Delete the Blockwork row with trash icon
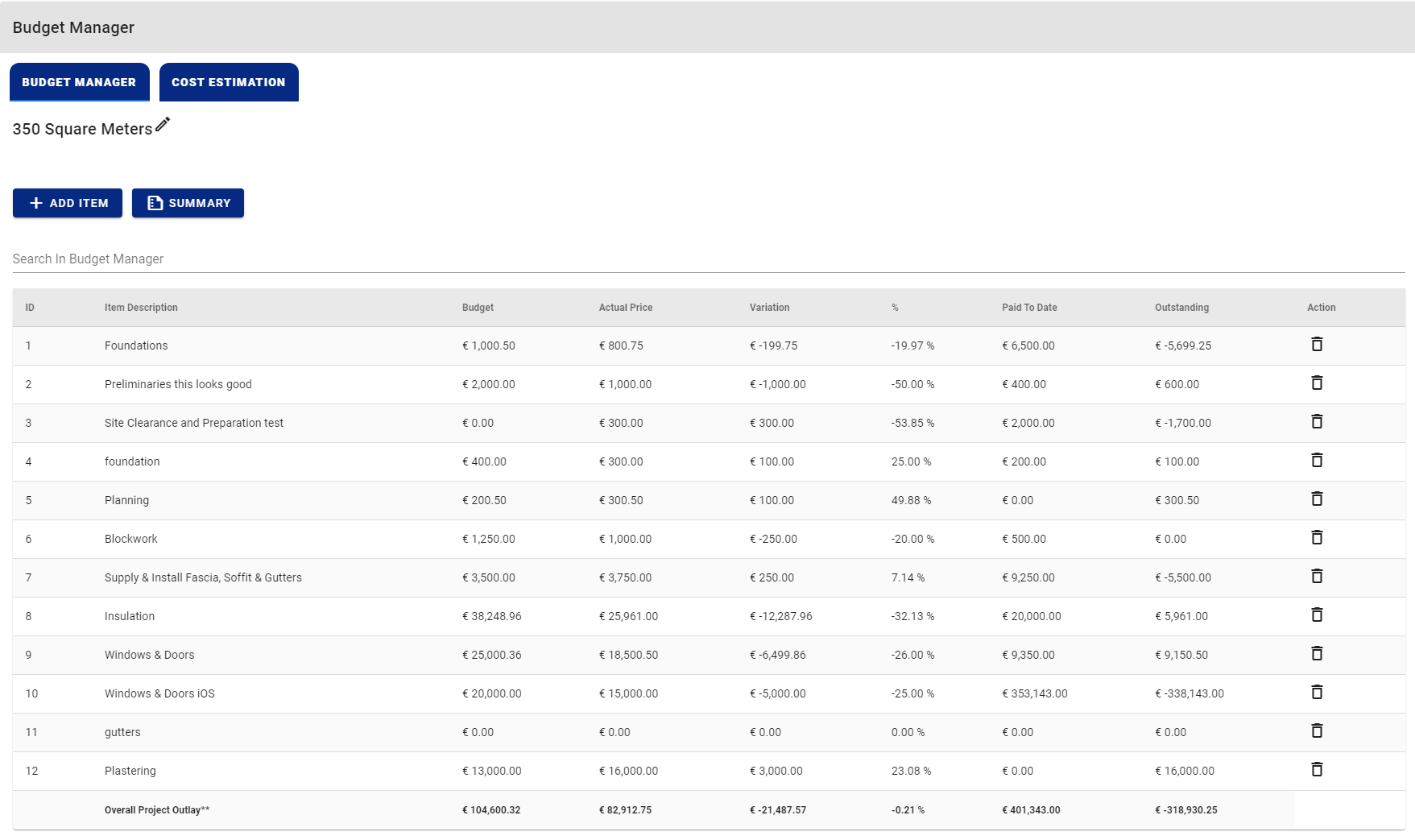 click(1317, 538)
